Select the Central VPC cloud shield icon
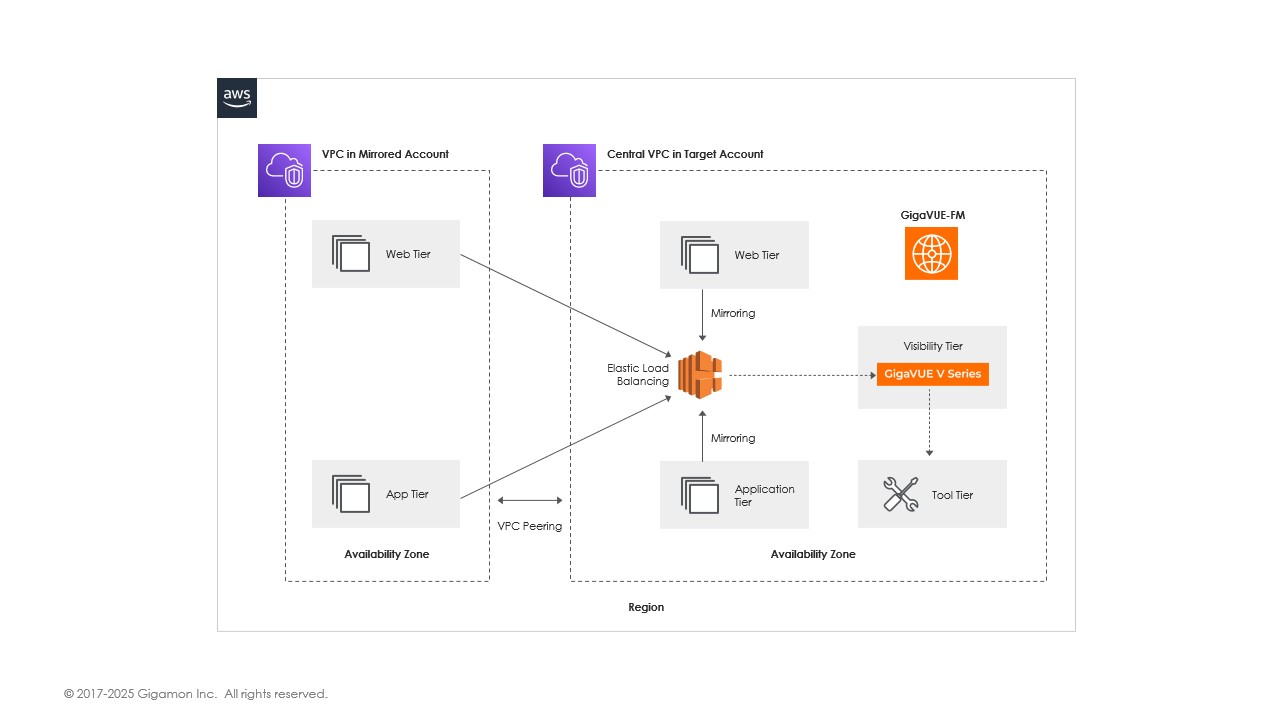This screenshot has height=720, width=1280. (569, 170)
